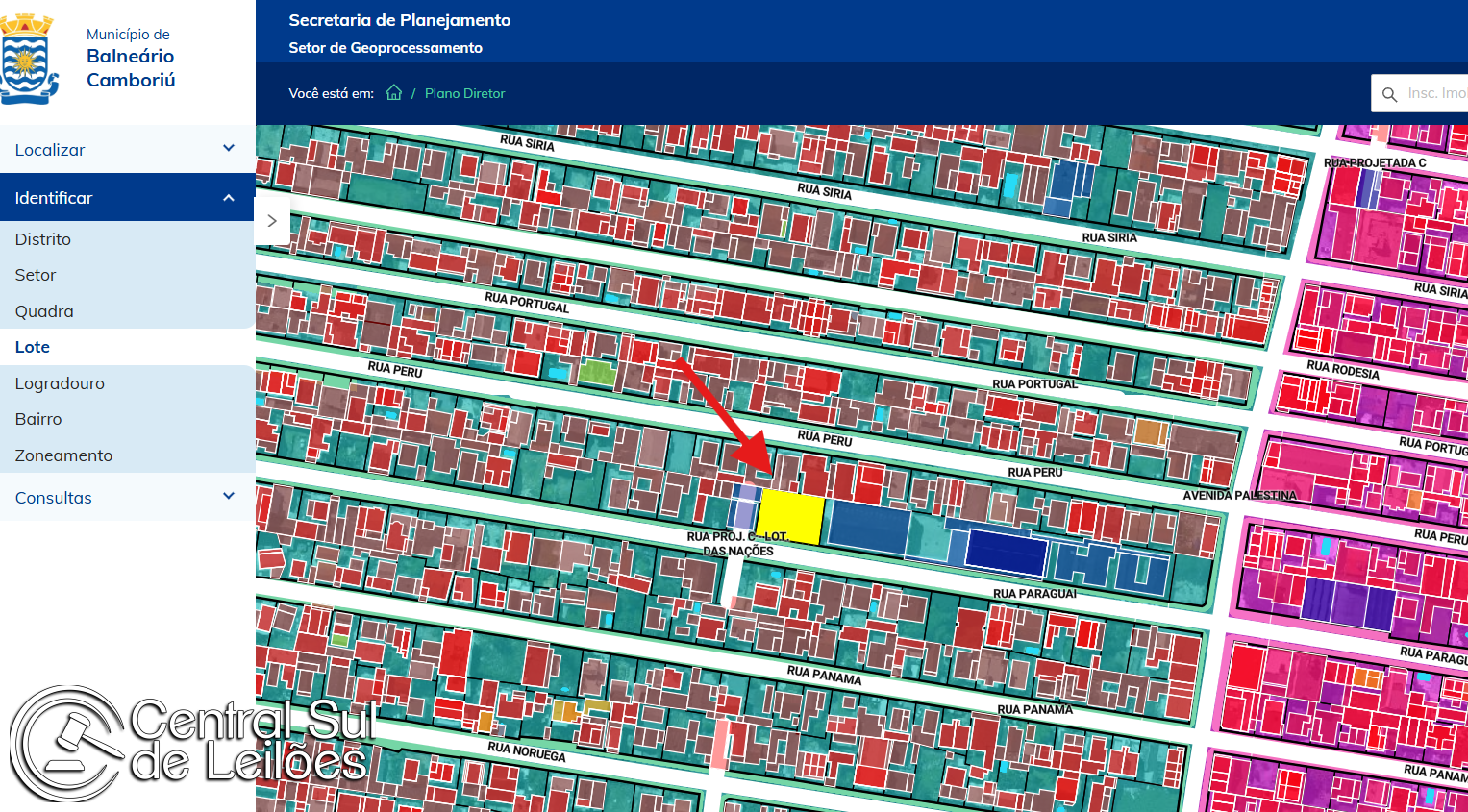Click the search magnifier icon
Viewport: 1468px width, 812px height.
click(x=1389, y=94)
